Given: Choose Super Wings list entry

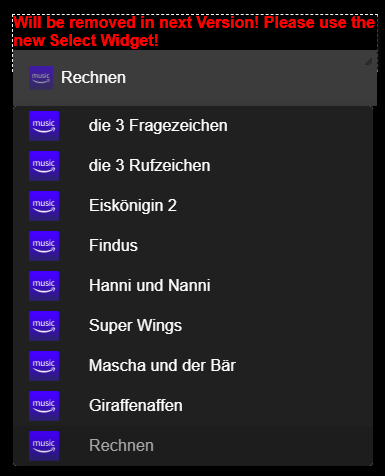Looking at the screenshot, I should pyautogui.click(x=193, y=326).
